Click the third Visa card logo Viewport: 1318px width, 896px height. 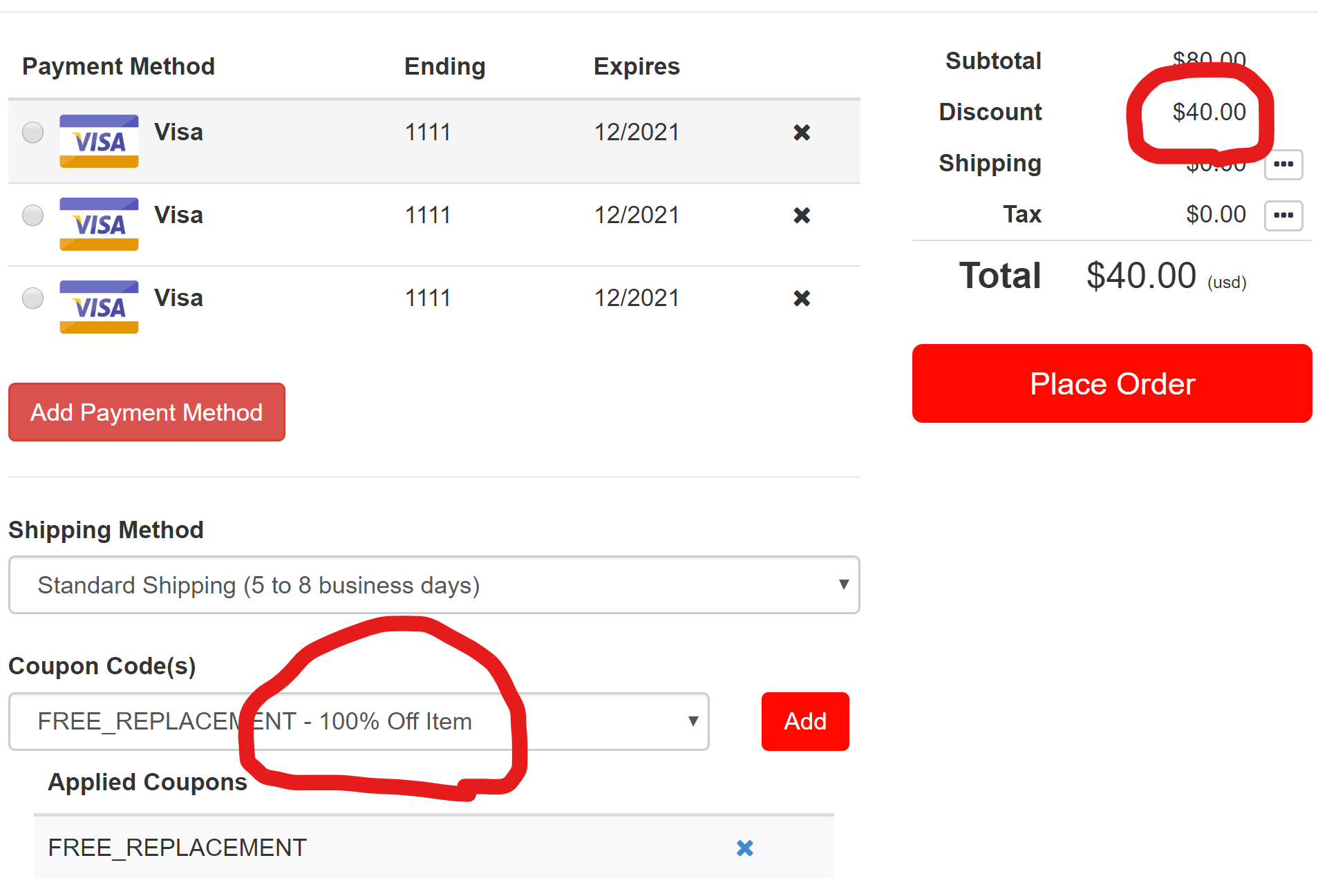[x=99, y=307]
